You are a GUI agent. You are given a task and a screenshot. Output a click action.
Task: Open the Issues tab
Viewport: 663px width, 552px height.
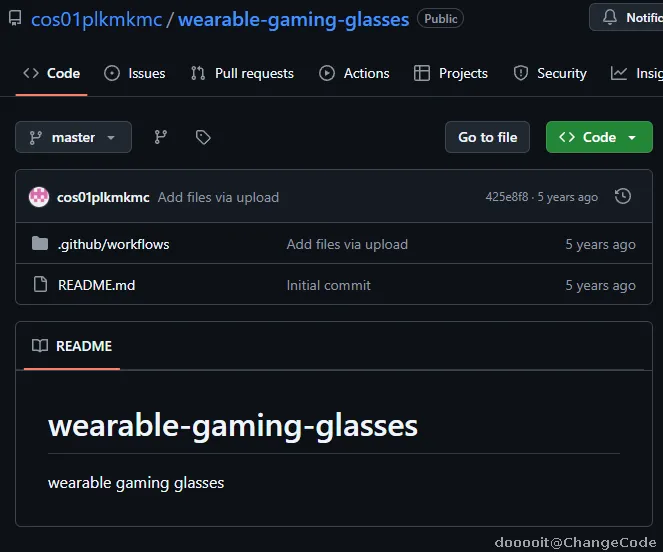pos(135,74)
